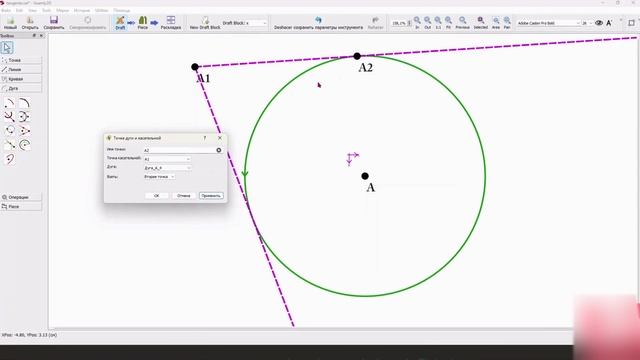This screenshot has width=640, height=360.
Task: Click the gear icon next to point name field
Action: (219, 150)
